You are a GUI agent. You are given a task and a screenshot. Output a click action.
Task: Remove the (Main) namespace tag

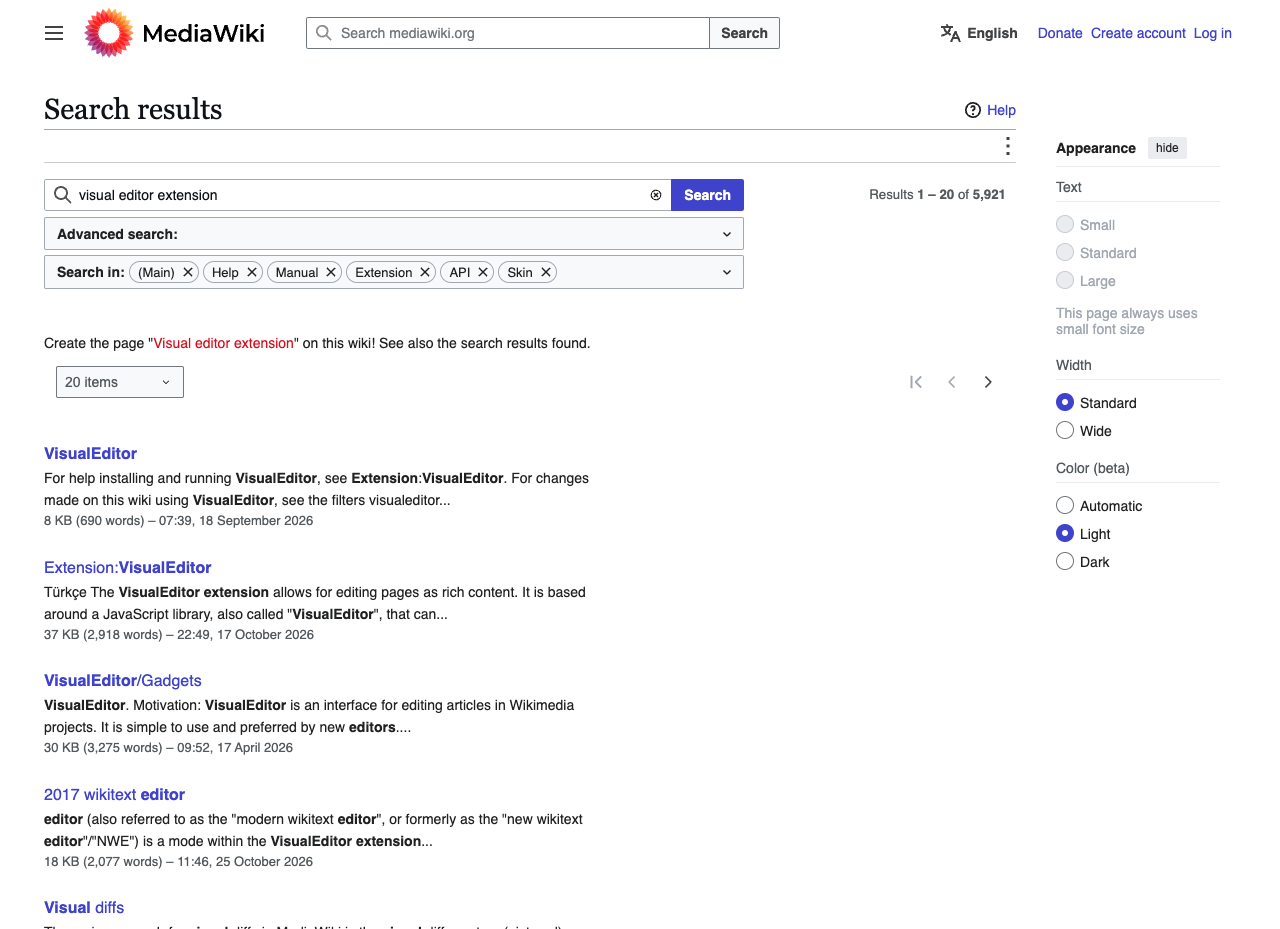click(188, 272)
